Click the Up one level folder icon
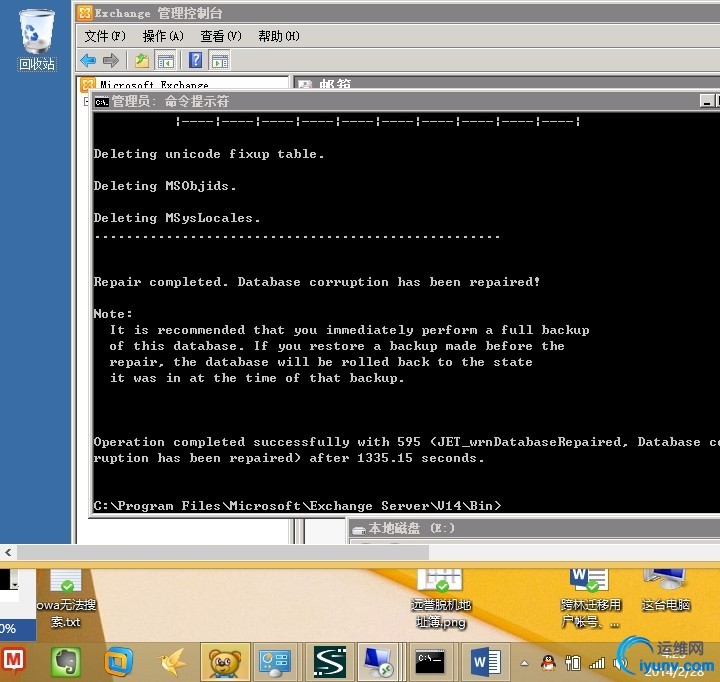The image size is (720, 682). tap(142, 61)
